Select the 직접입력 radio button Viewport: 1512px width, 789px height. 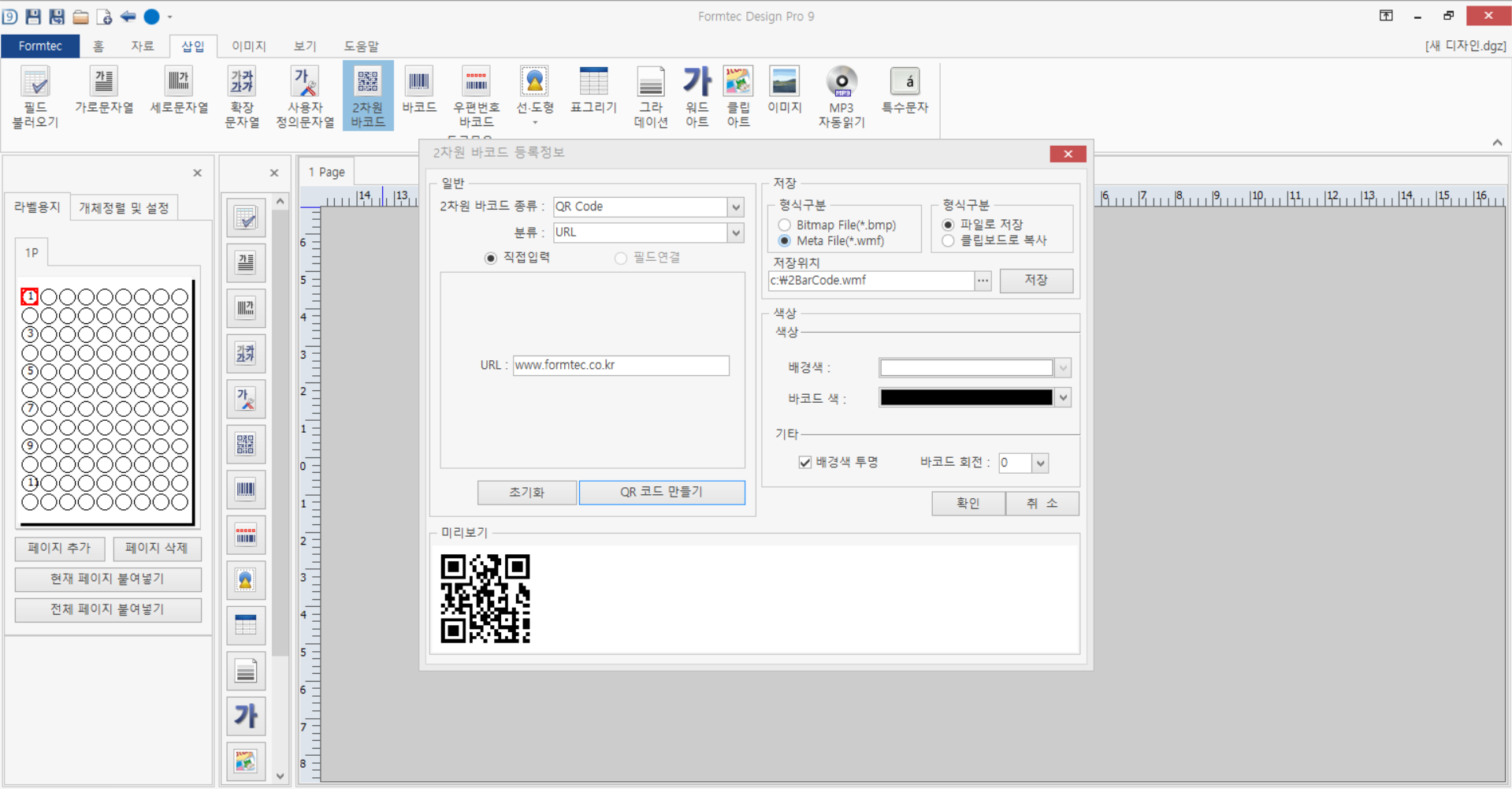point(491,258)
